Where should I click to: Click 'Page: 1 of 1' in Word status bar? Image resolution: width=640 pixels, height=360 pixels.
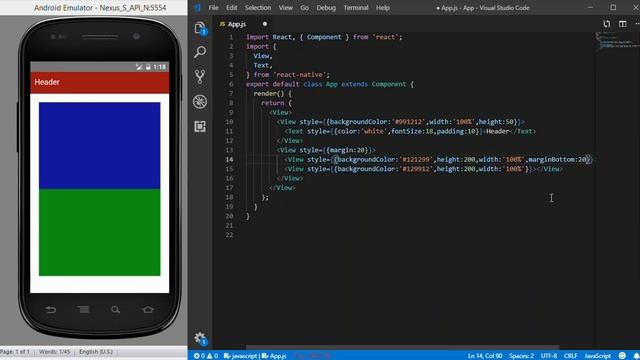click(15, 351)
